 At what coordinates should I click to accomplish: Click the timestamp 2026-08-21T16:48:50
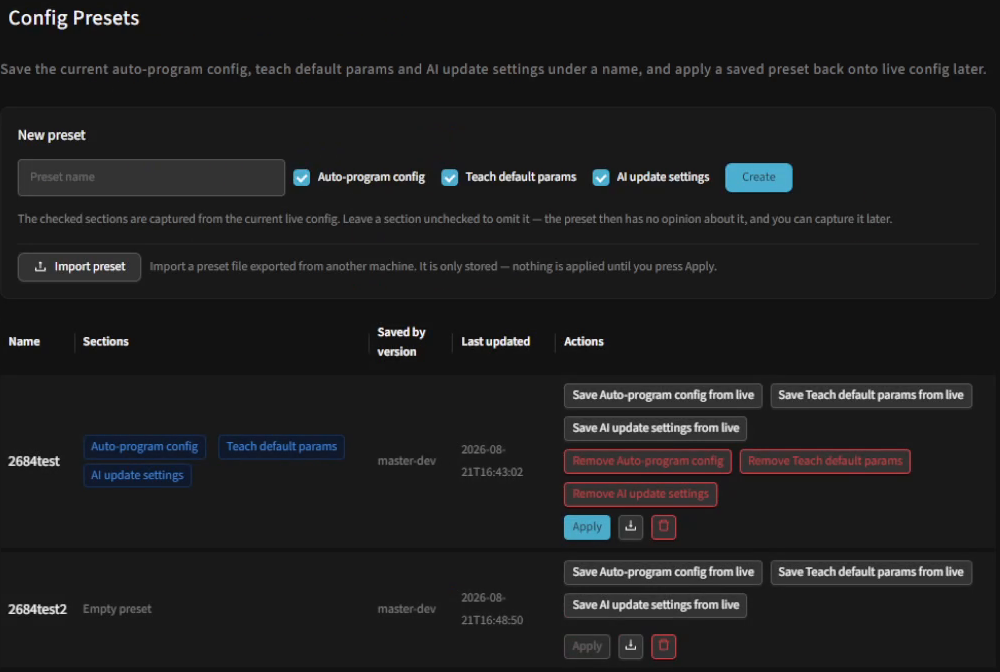click(492, 609)
